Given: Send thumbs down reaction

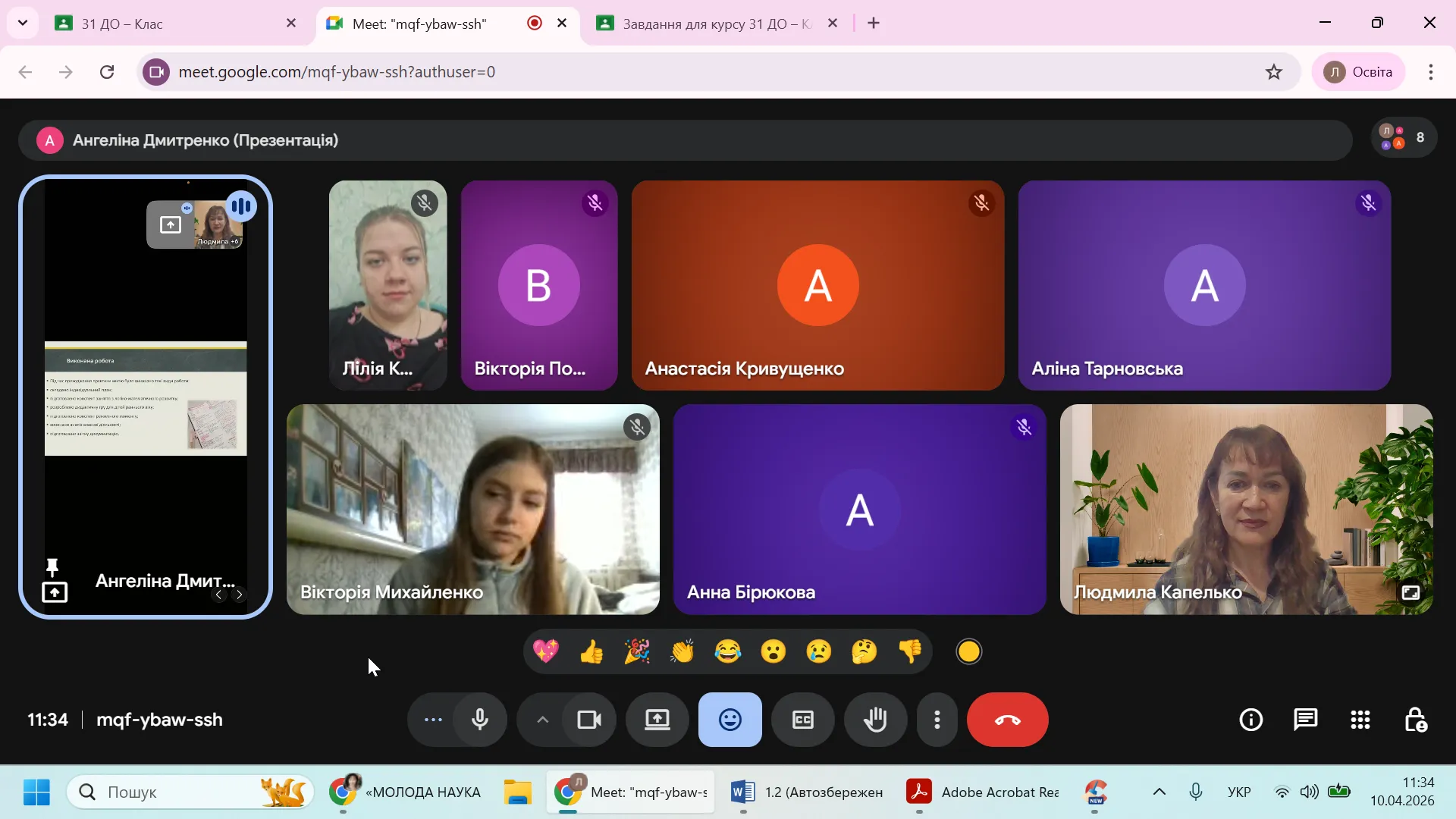Looking at the screenshot, I should (x=910, y=651).
